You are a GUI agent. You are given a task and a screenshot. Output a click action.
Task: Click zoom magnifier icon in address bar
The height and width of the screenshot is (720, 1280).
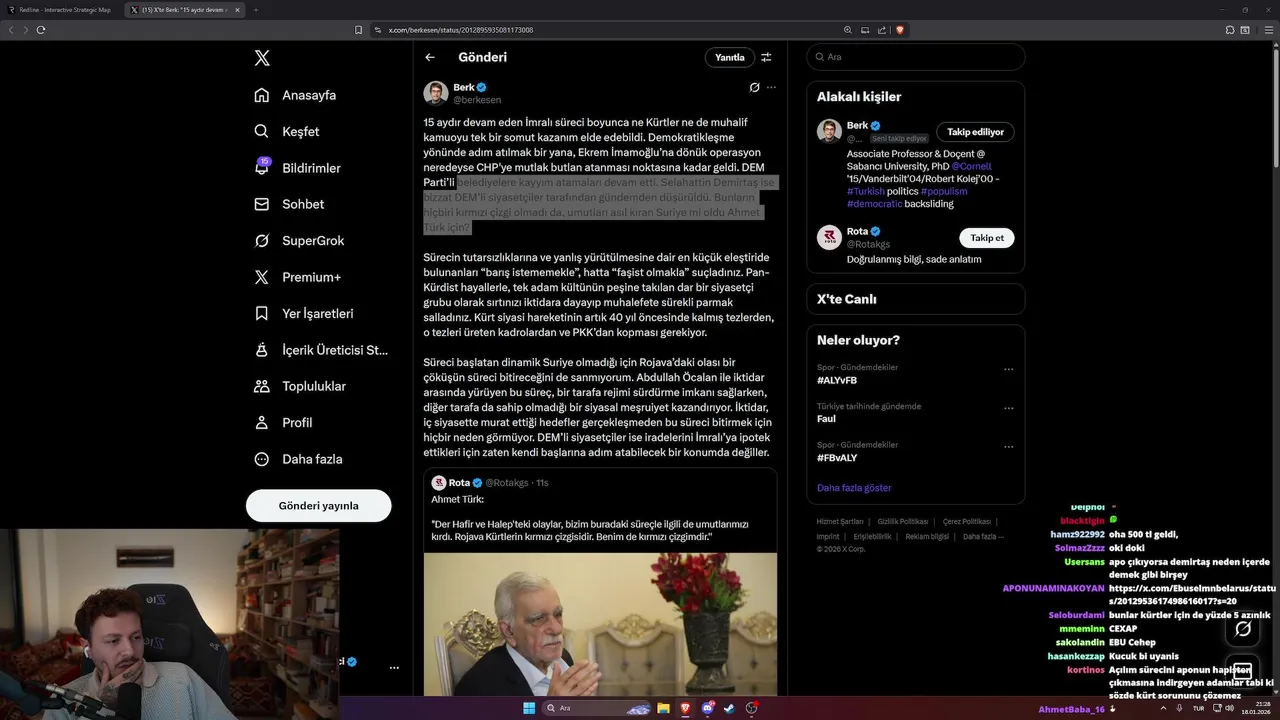(848, 30)
